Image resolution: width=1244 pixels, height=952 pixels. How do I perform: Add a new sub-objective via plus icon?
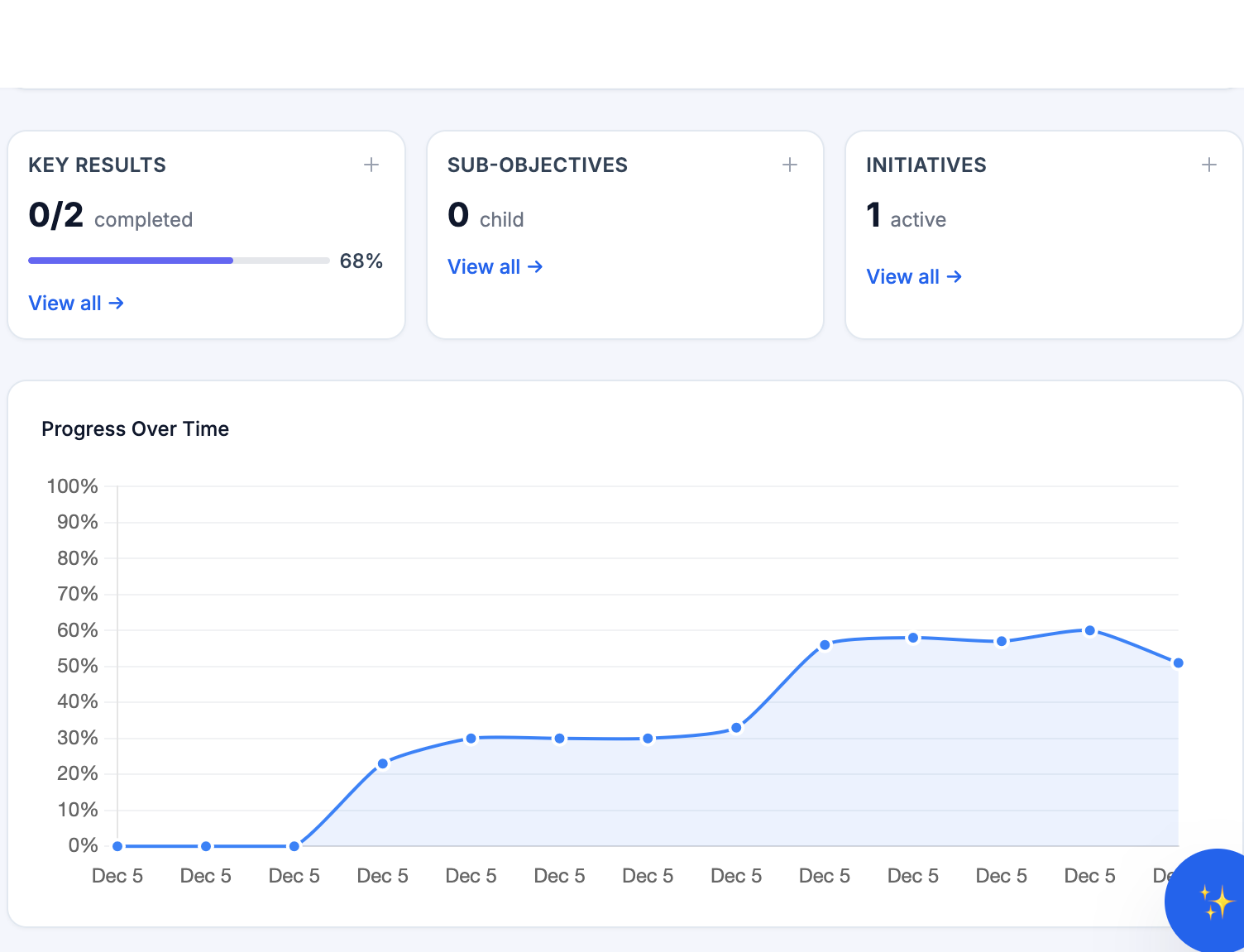pyautogui.click(x=791, y=165)
